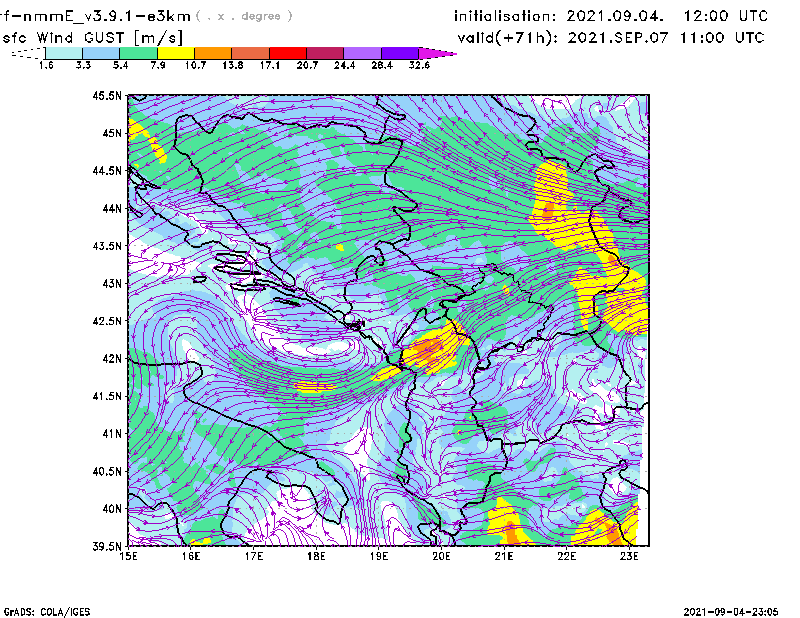Click the 'sfc Wind GUST [m/s]' title
Screen dimensions: 800x618
[x=92, y=38]
